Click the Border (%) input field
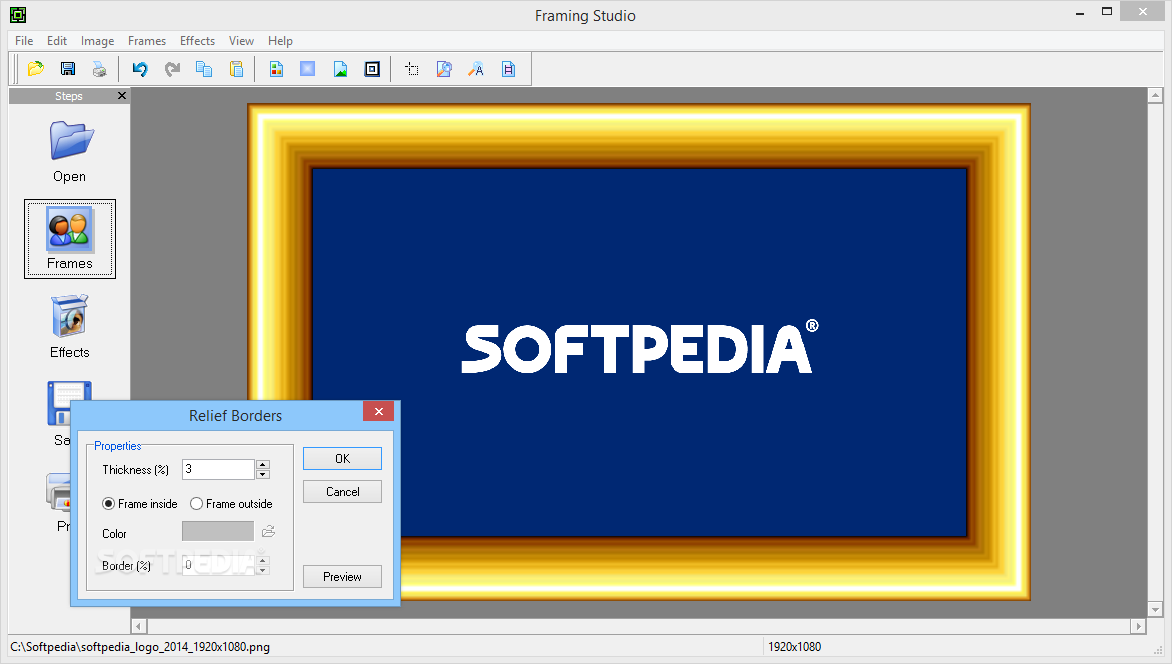The width and height of the screenshot is (1172, 664). tap(218, 565)
